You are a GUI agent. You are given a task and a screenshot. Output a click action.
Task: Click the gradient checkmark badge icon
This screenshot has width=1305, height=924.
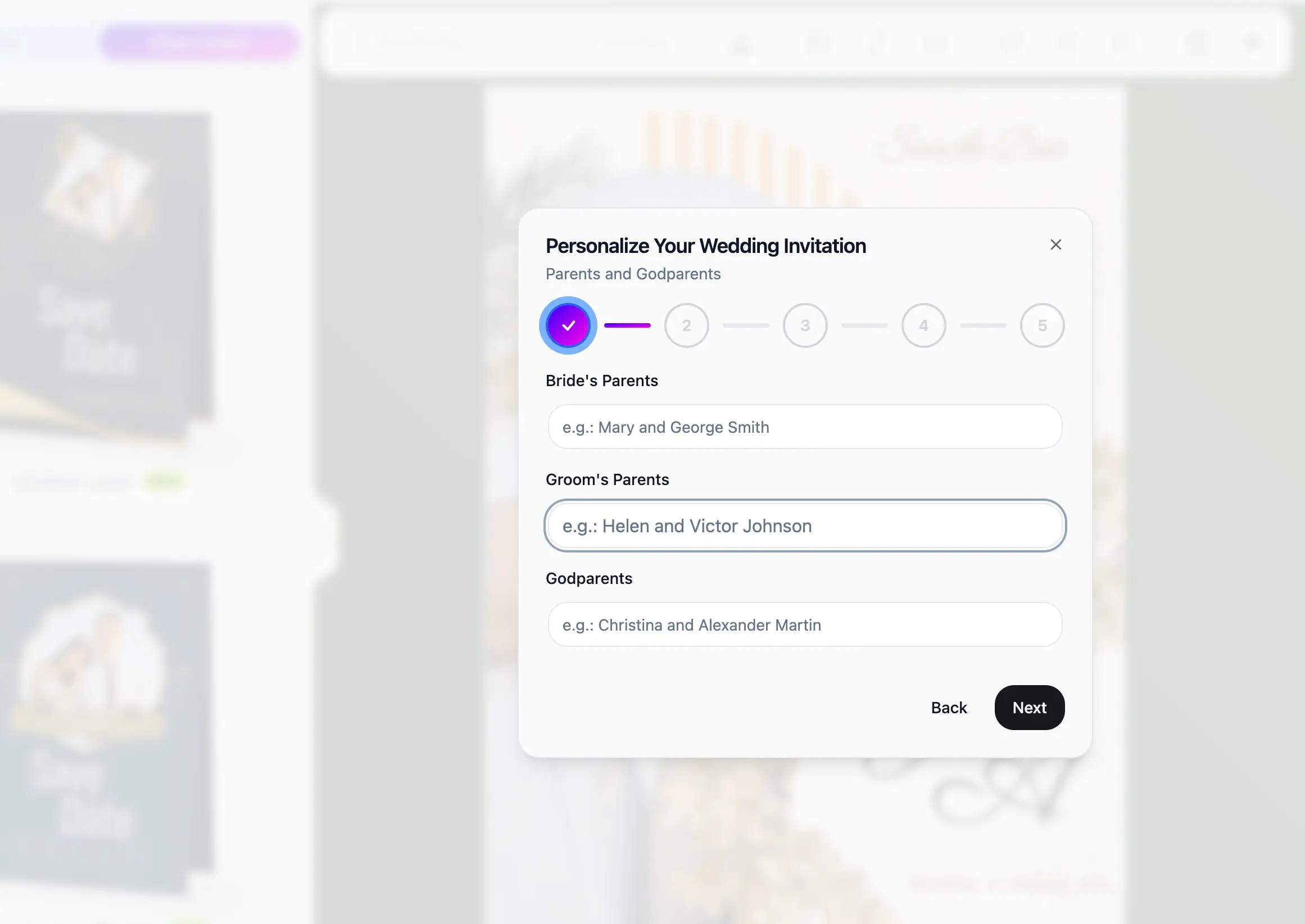[x=569, y=325]
